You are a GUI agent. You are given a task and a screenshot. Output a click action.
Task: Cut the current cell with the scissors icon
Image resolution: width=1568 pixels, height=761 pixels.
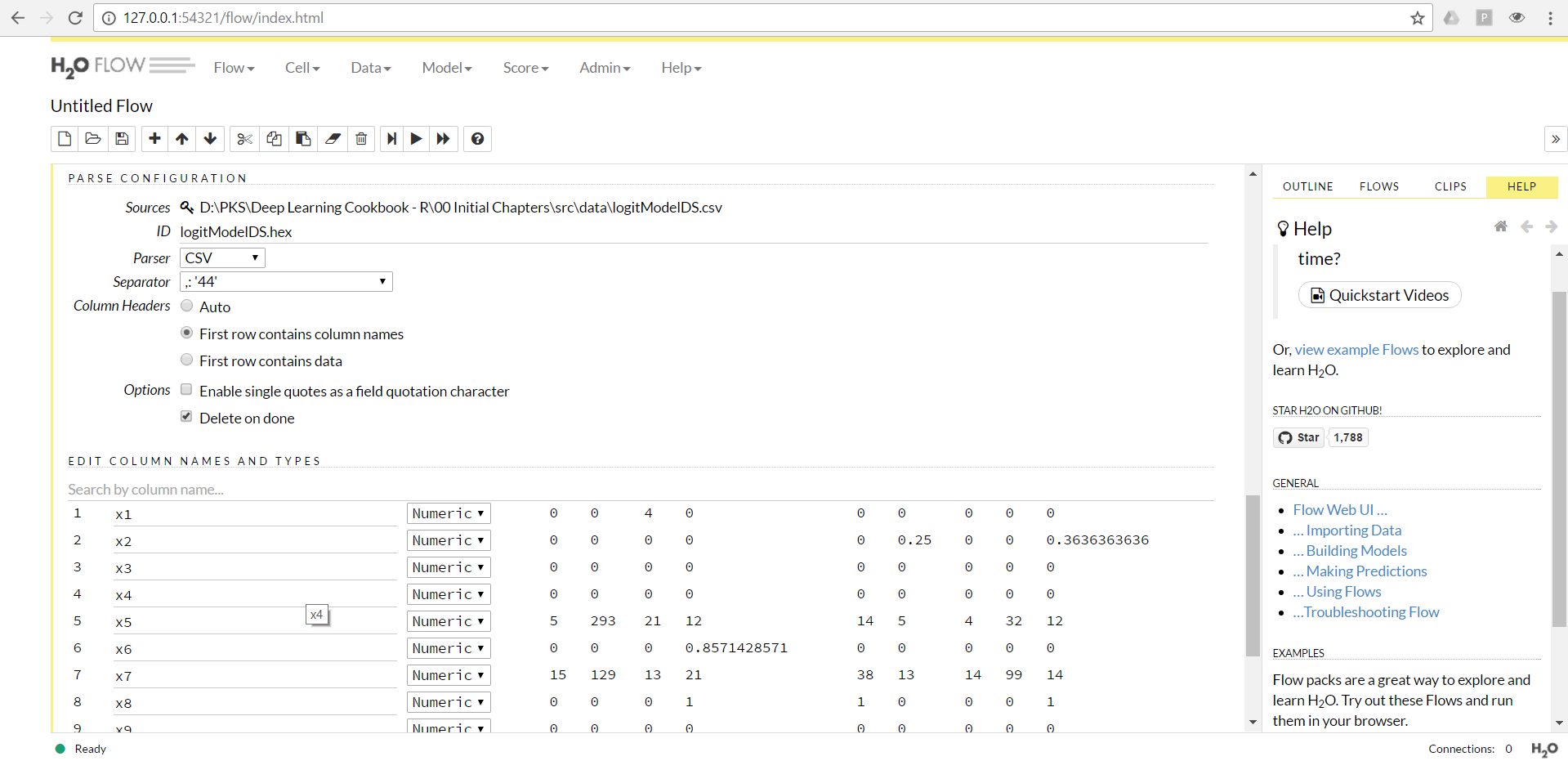244,139
